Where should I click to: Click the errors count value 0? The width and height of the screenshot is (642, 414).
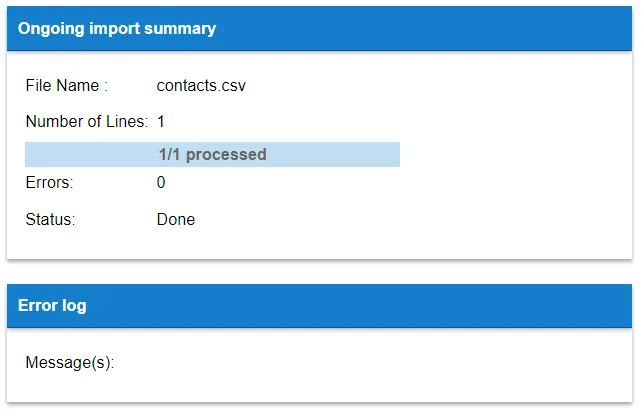tap(161, 183)
